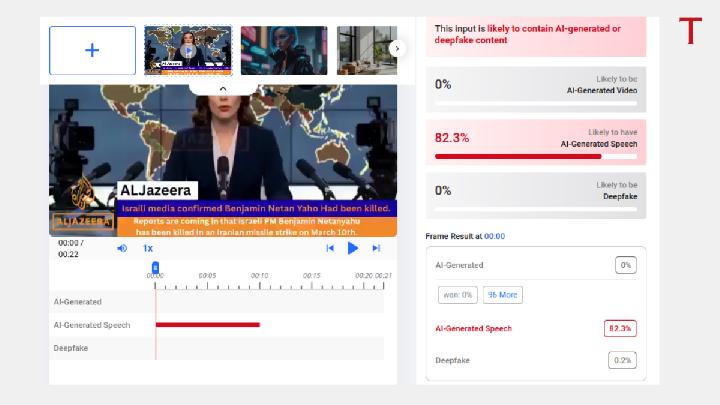The width and height of the screenshot is (720, 405).
Task: Click the plus icon to add new media
Action: tap(92, 51)
